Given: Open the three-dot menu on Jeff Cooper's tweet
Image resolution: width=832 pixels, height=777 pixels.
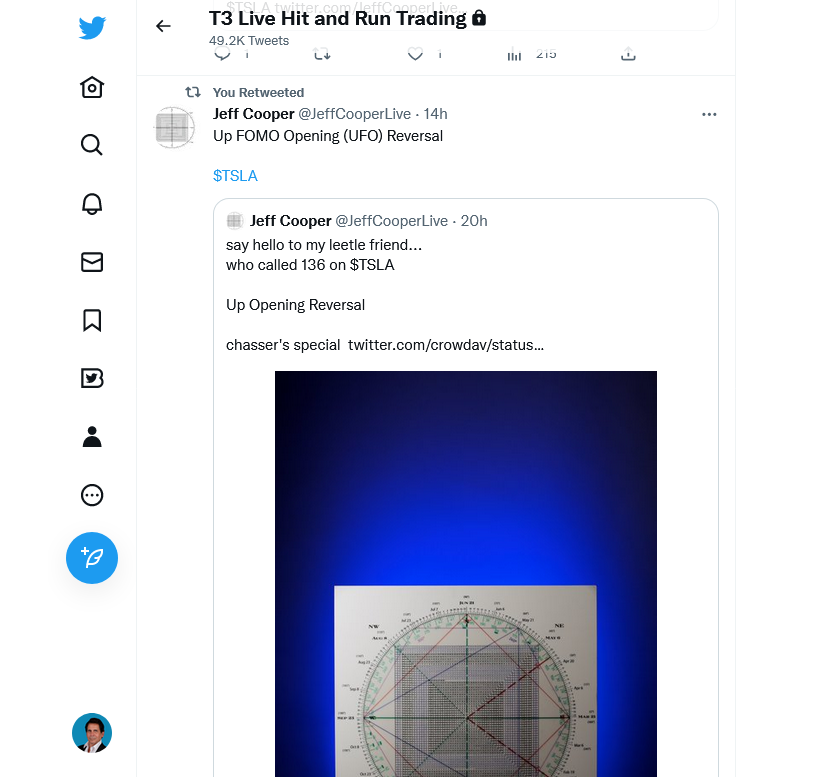Looking at the screenshot, I should pyautogui.click(x=709, y=115).
